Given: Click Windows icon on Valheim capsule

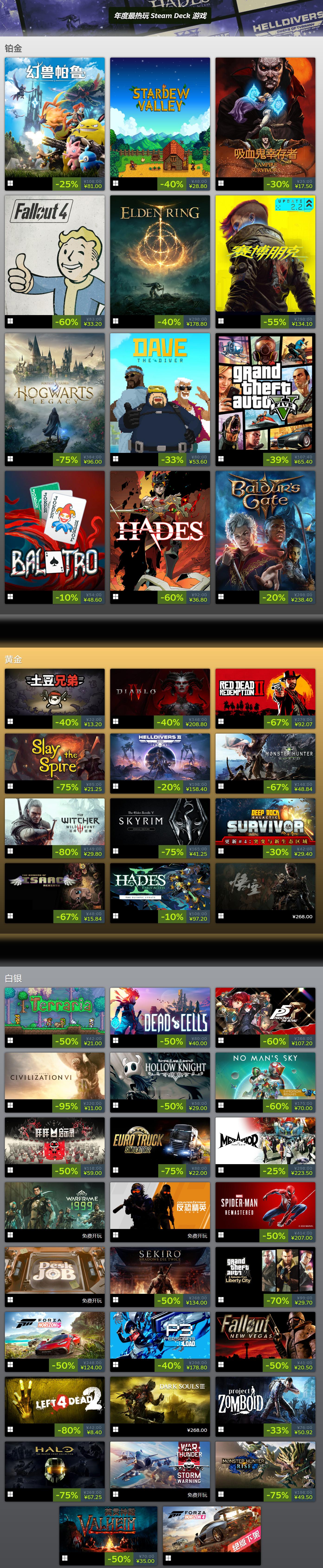Looking at the screenshot, I should [65, 1559].
